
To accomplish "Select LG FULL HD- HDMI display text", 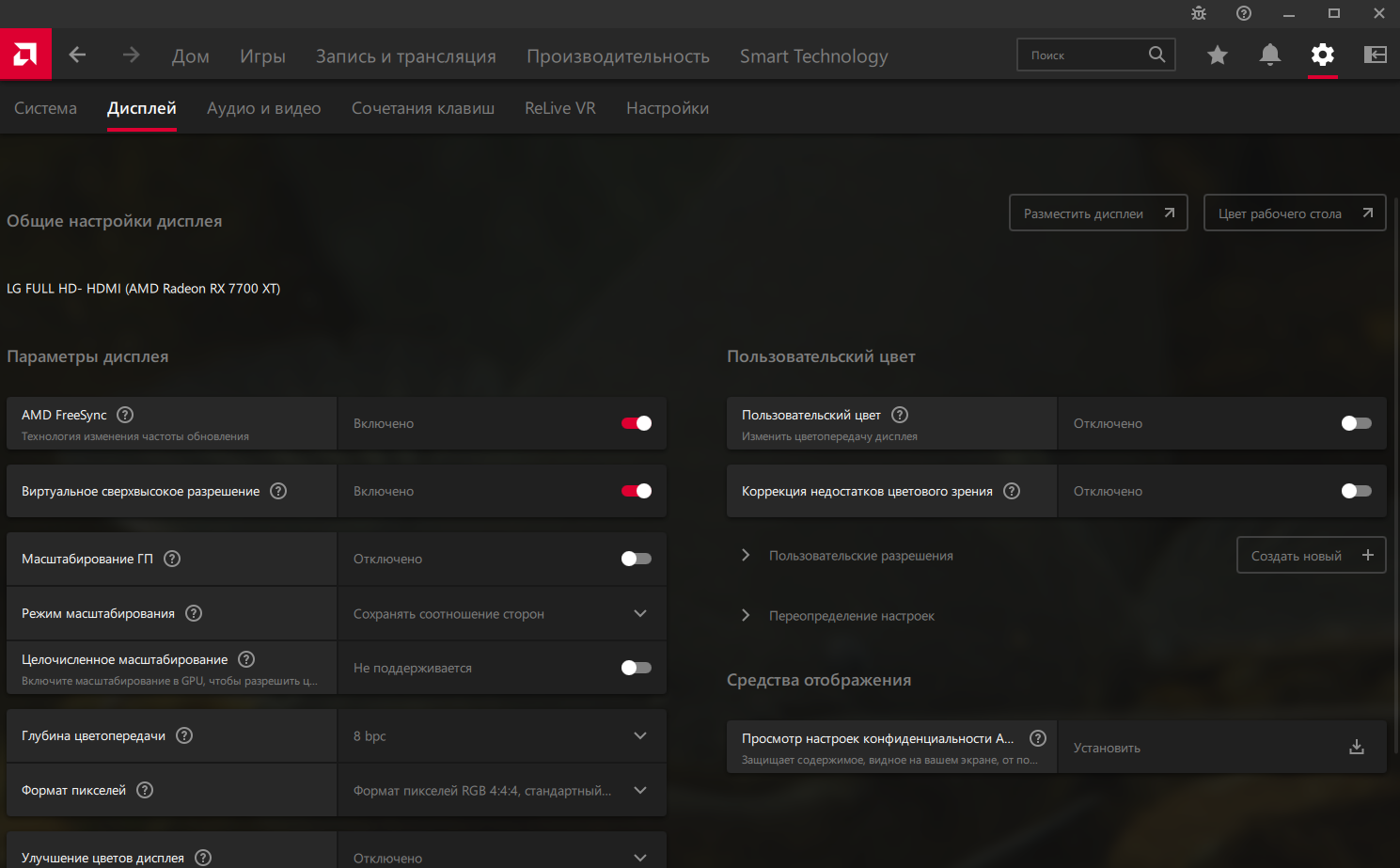I will [144, 289].
